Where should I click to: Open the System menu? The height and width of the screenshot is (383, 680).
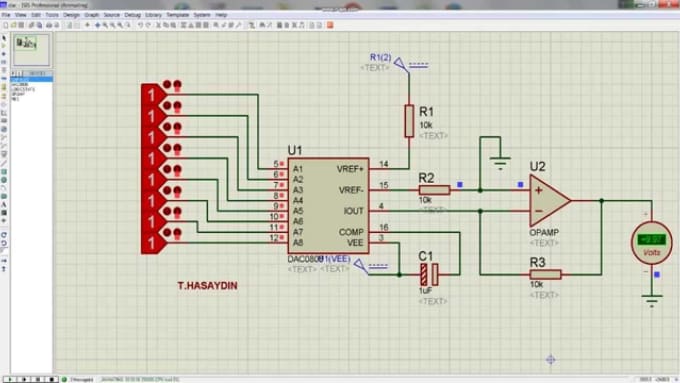click(202, 15)
